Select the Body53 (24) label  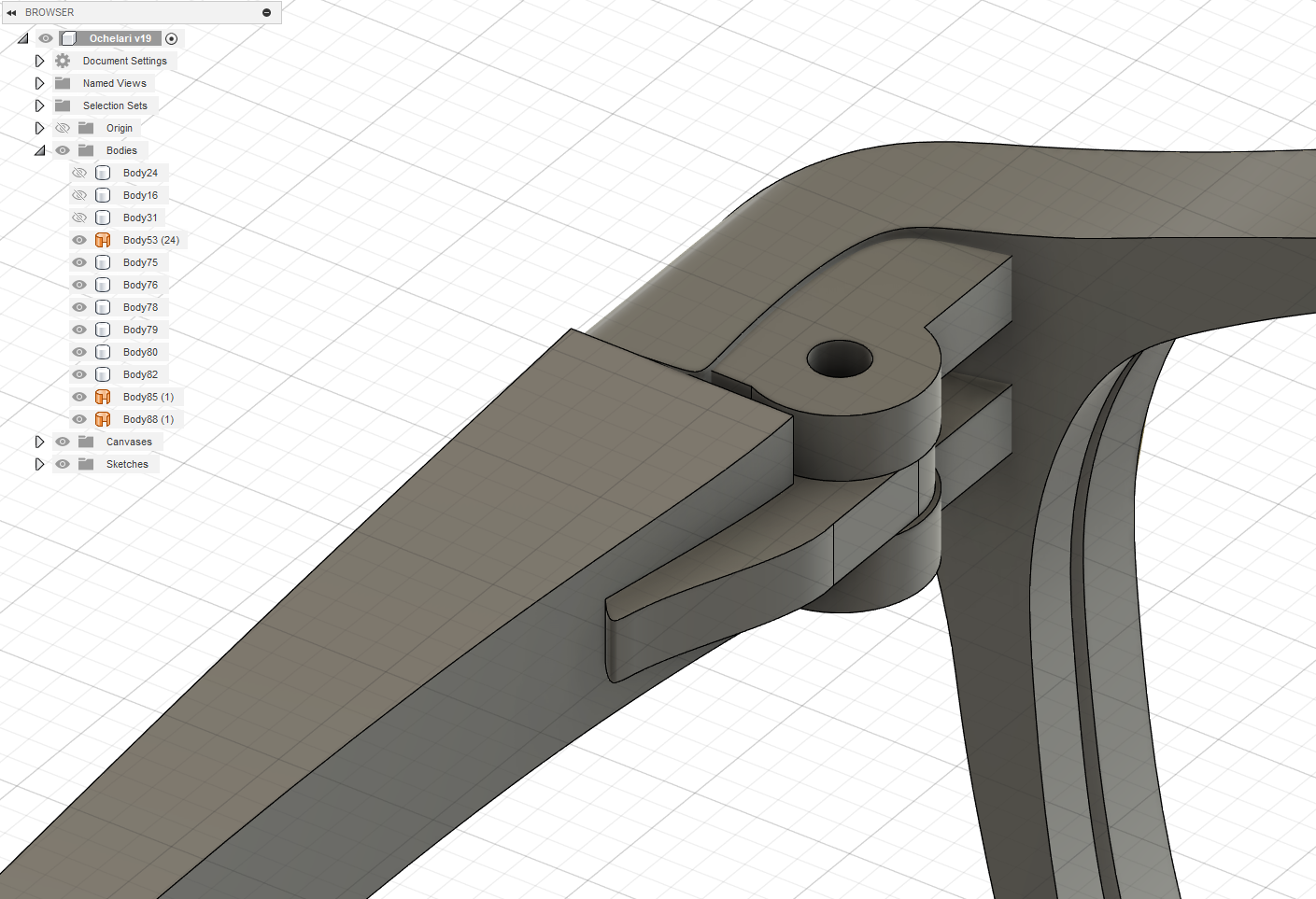pos(151,240)
